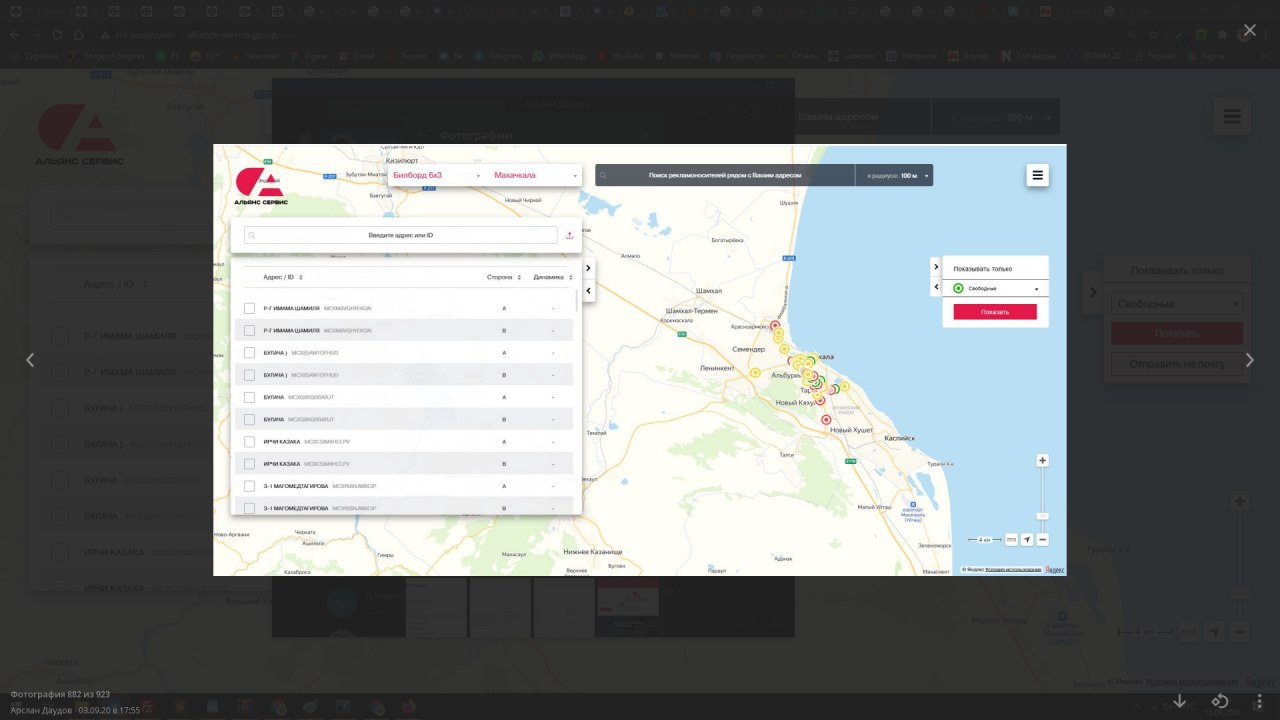Viewport: 1280px width, 720px height.
Task: Collapse the filter panel with left arrow
Action: coord(936,288)
